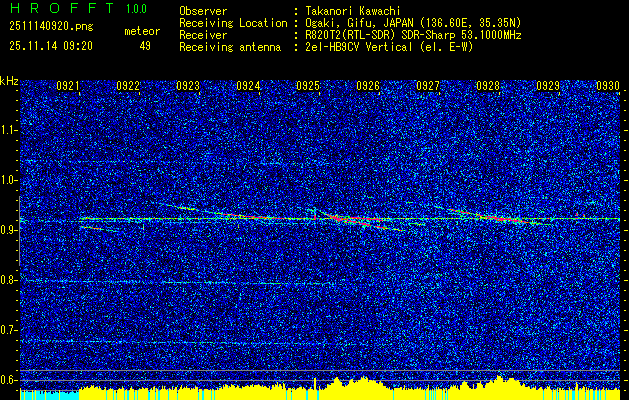Click the 1.0 kHz axis label
Screen dimensions: 629x400
coord(8,180)
